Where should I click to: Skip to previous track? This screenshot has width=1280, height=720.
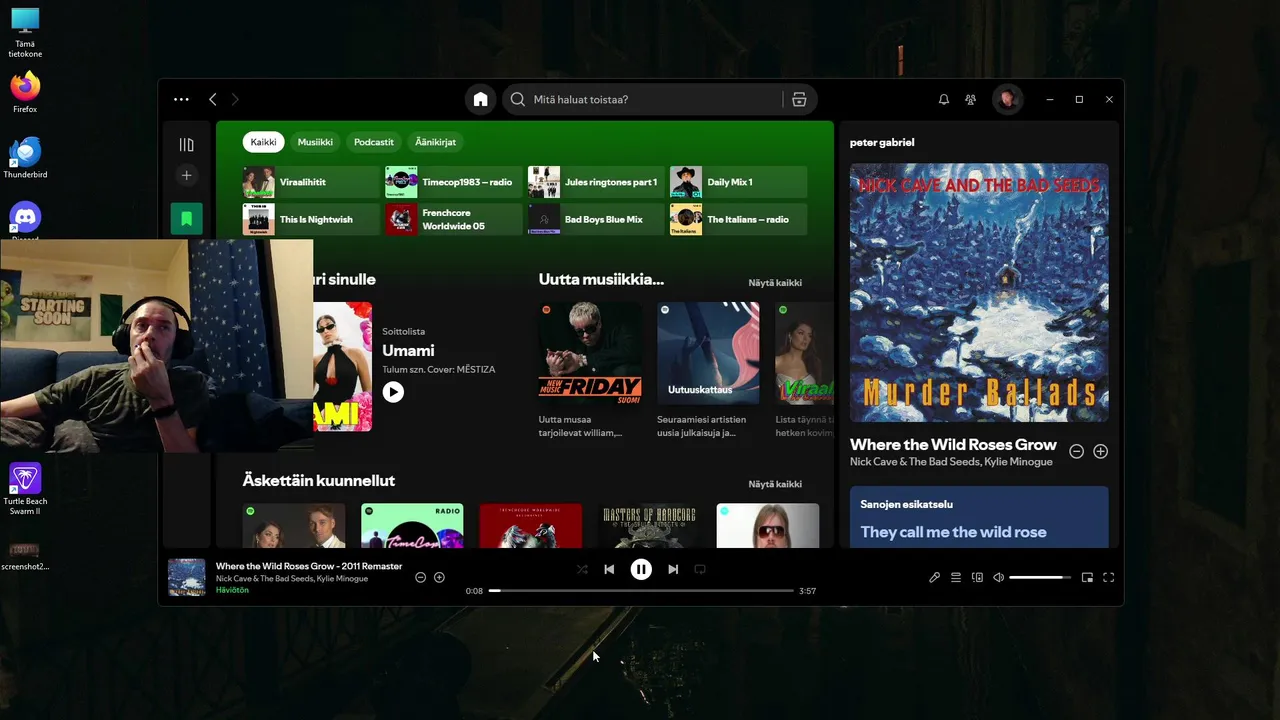click(x=609, y=569)
